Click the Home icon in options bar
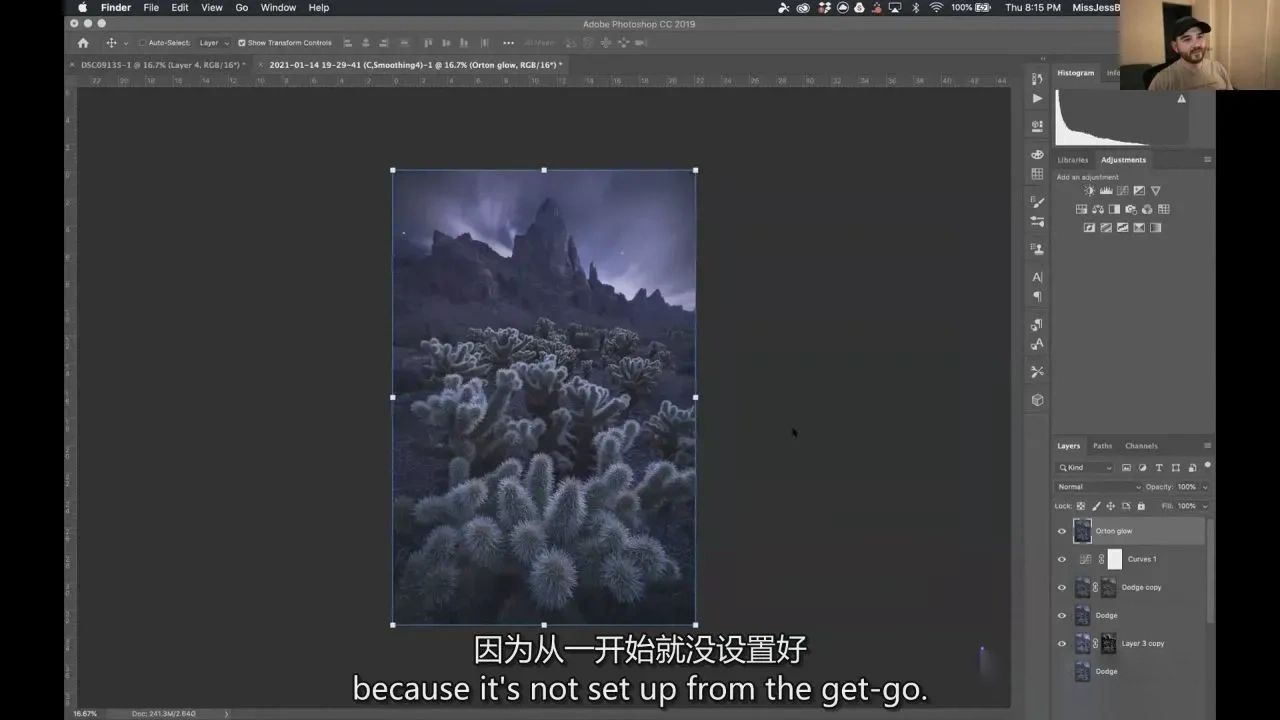 coord(83,43)
